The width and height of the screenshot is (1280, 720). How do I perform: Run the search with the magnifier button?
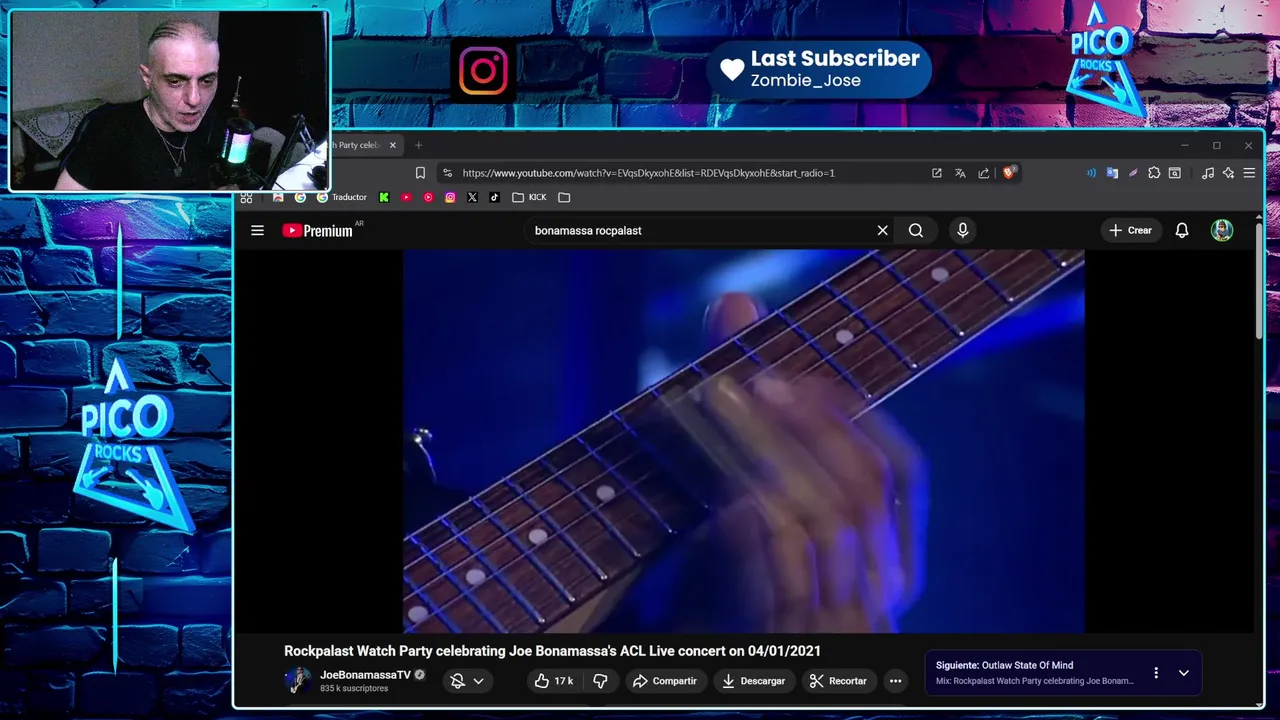tap(916, 230)
